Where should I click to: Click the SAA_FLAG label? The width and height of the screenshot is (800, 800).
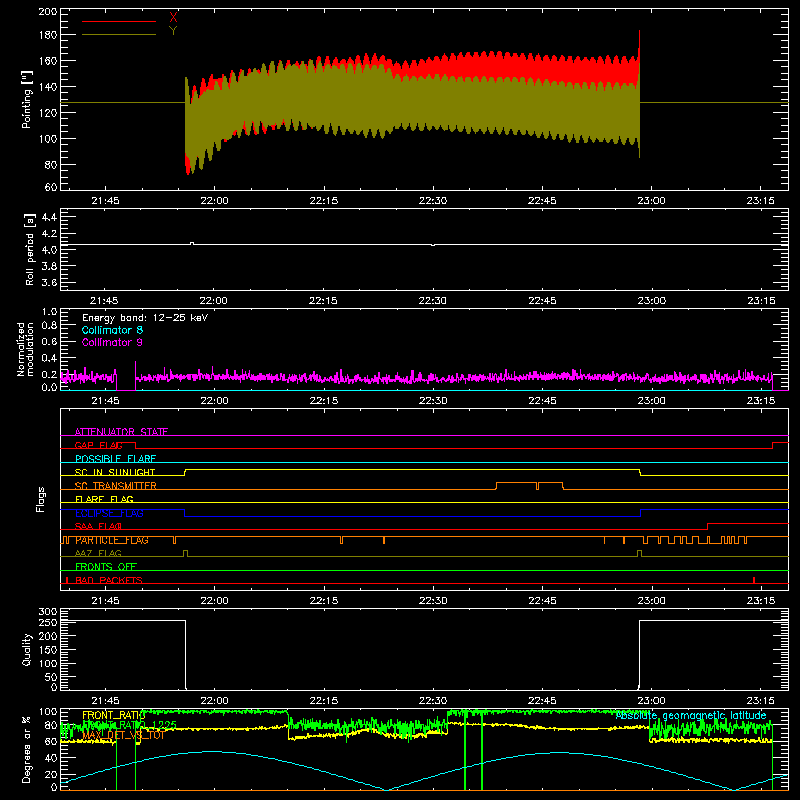pyautogui.click(x=98, y=527)
